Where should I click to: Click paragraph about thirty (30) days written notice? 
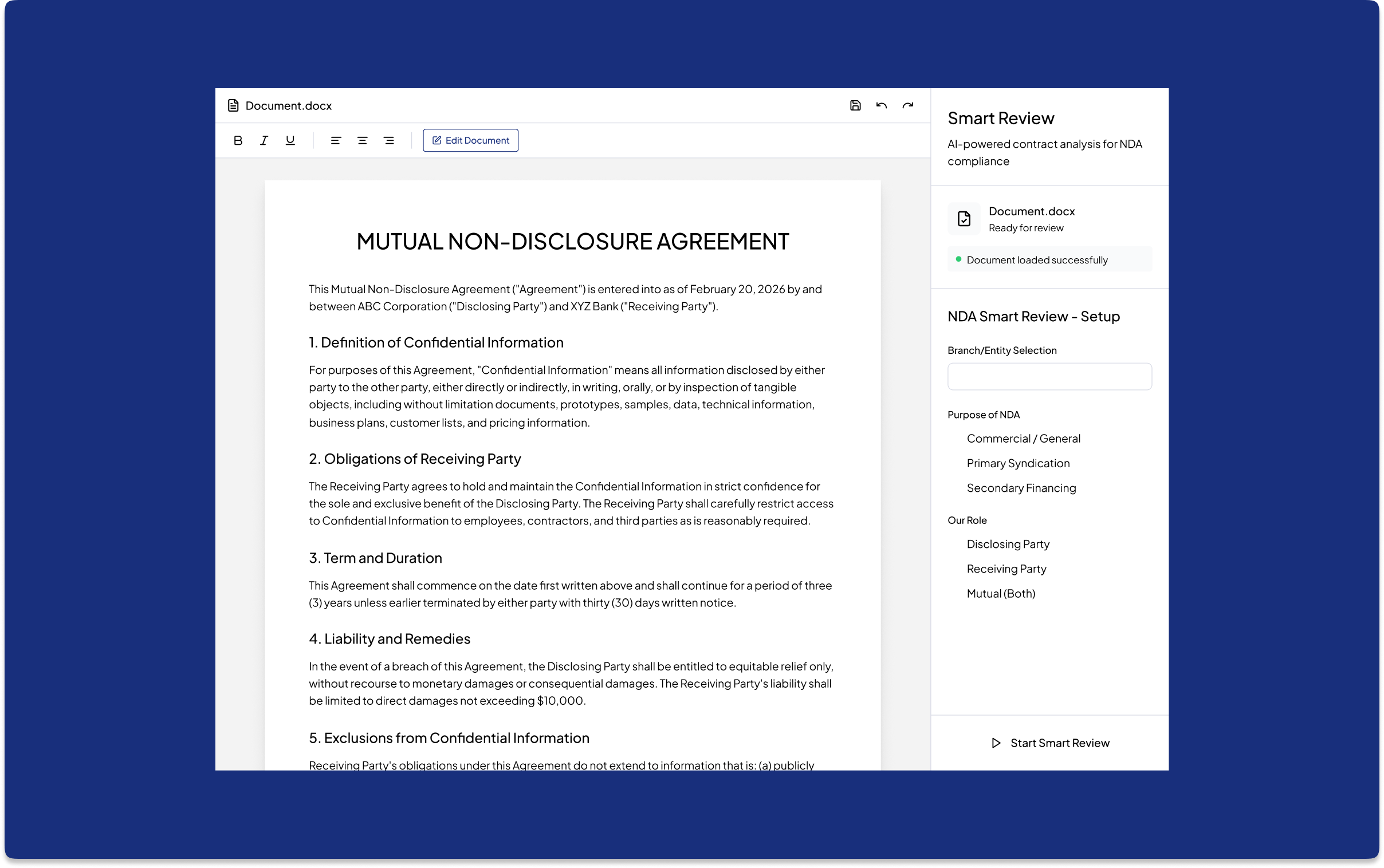click(x=570, y=594)
